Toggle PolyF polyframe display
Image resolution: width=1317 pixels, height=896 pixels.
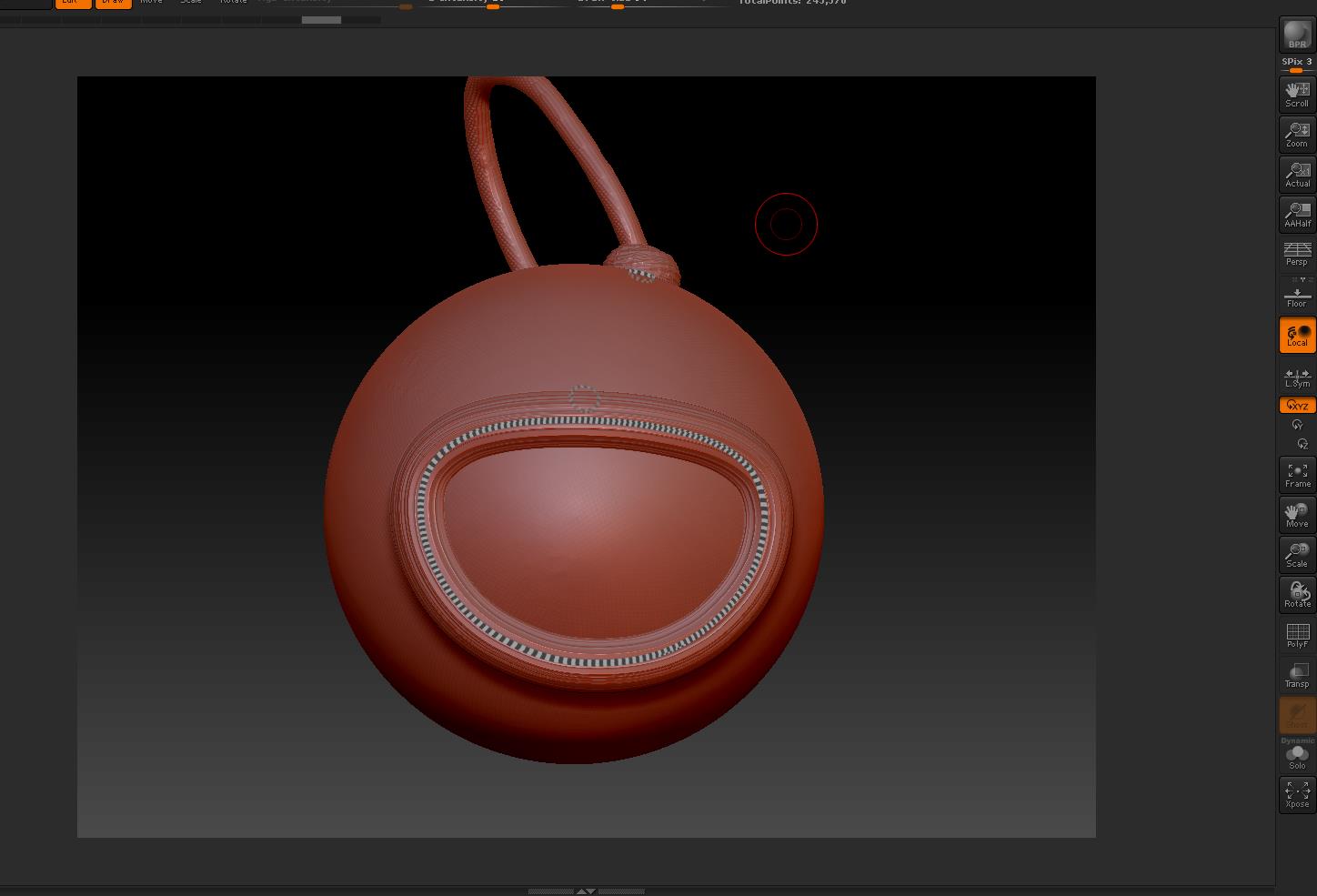point(1297,635)
